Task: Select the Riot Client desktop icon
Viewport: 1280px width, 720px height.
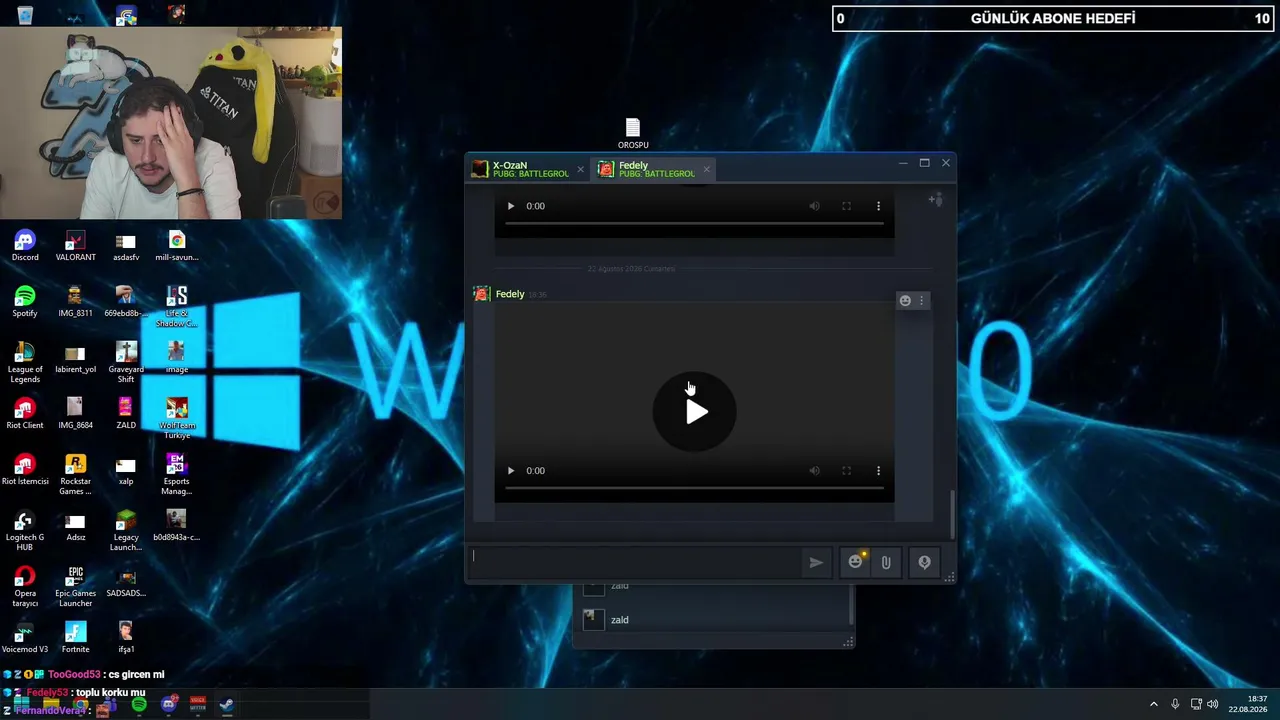Action: point(25,414)
